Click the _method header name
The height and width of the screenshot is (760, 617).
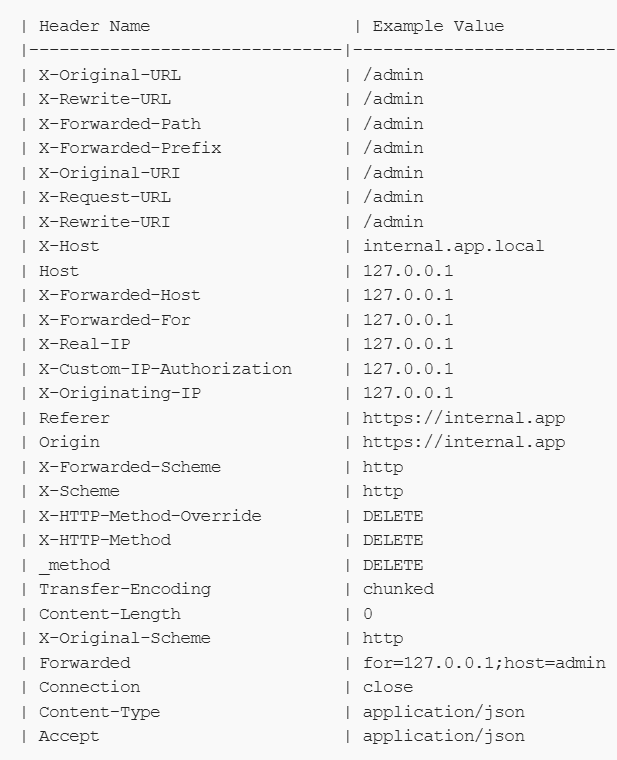pyautogui.click(x=74, y=565)
